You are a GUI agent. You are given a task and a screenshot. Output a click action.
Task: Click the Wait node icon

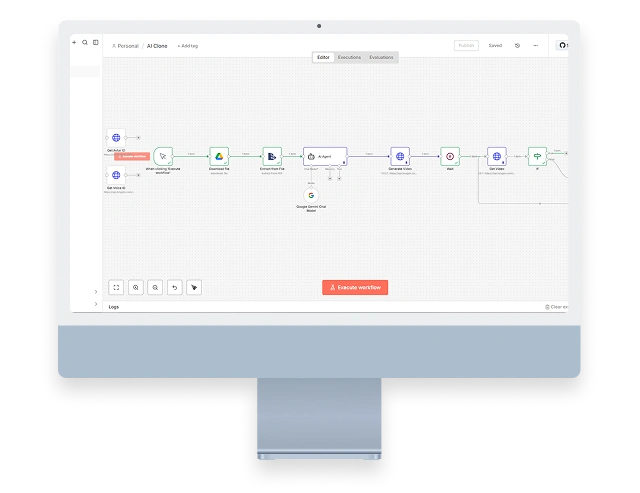(x=450, y=156)
